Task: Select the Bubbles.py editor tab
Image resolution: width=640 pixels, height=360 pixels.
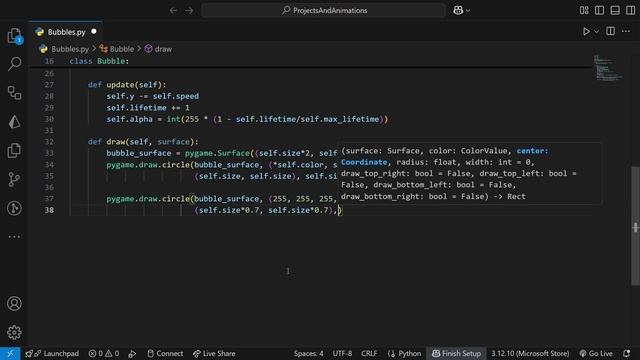Action: pos(66,32)
